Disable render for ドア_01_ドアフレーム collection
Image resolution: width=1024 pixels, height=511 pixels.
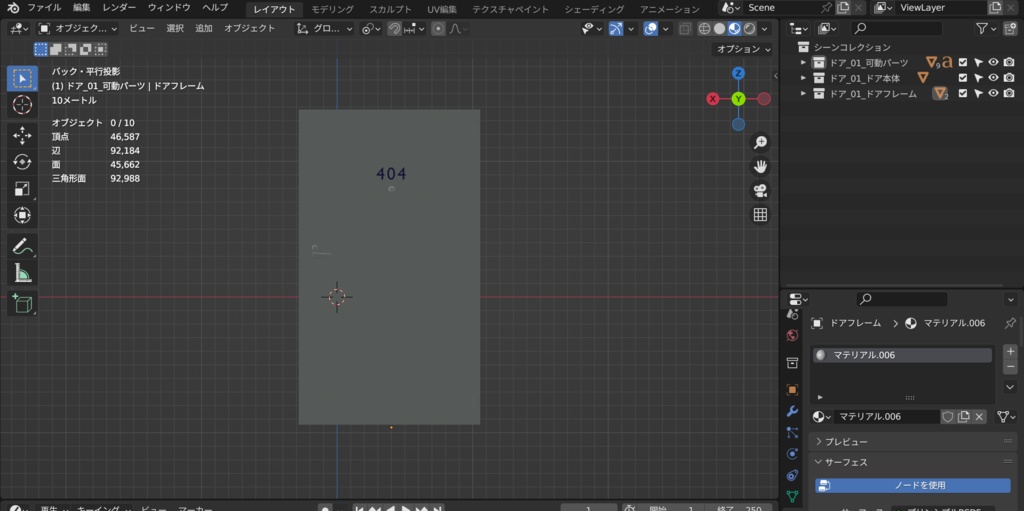[x=1009, y=93]
